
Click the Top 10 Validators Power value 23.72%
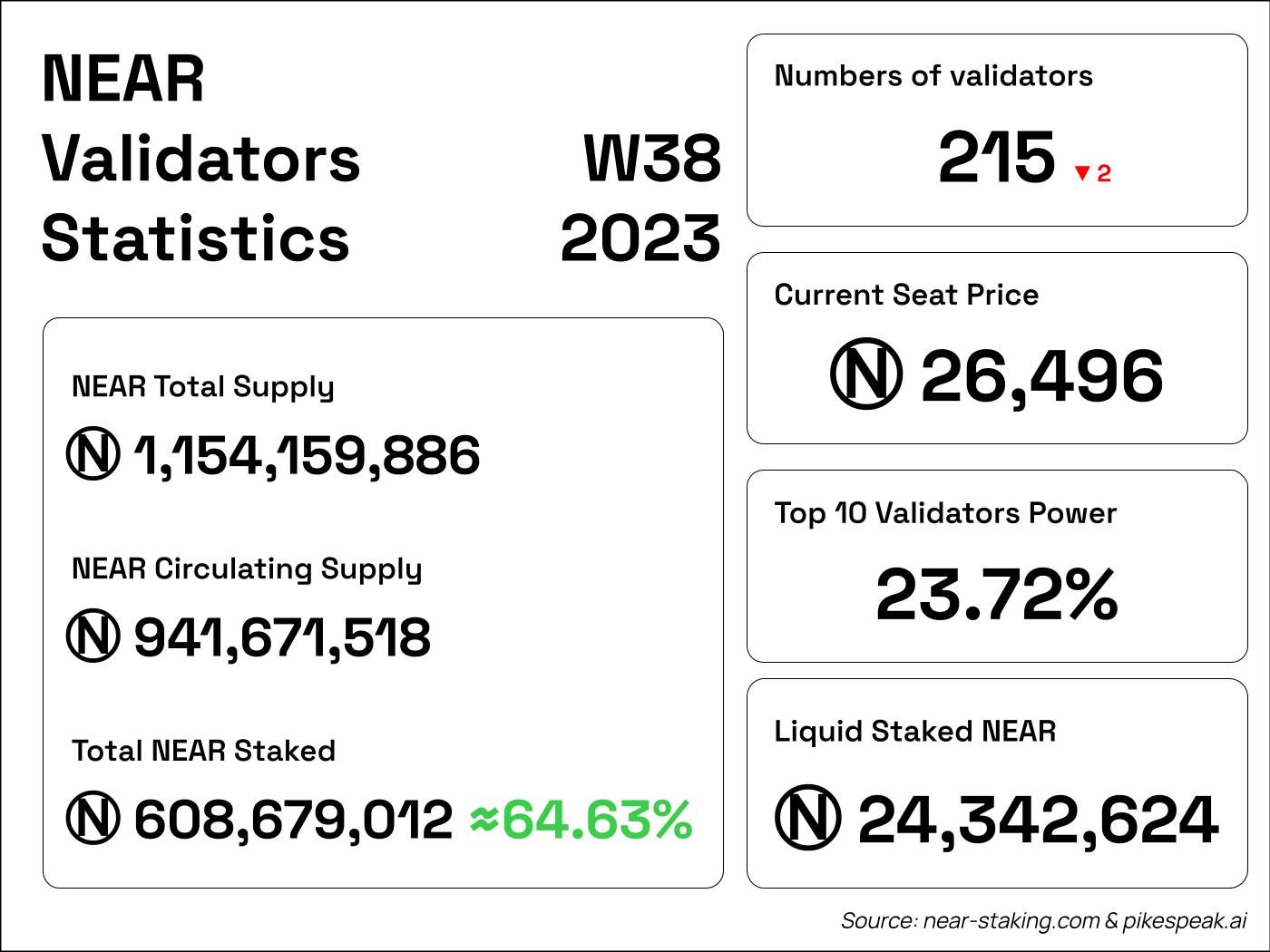coord(996,595)
